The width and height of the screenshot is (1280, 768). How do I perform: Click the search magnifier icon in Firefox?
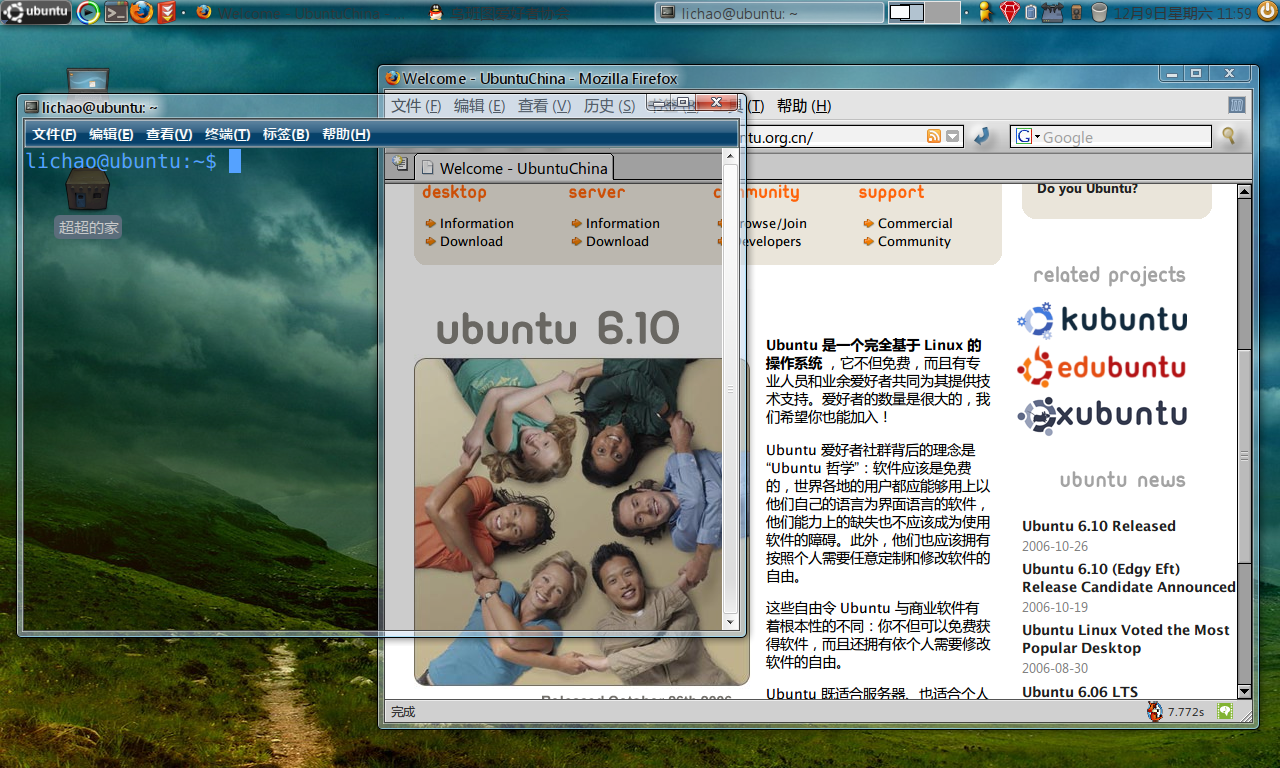(1229, 136)
